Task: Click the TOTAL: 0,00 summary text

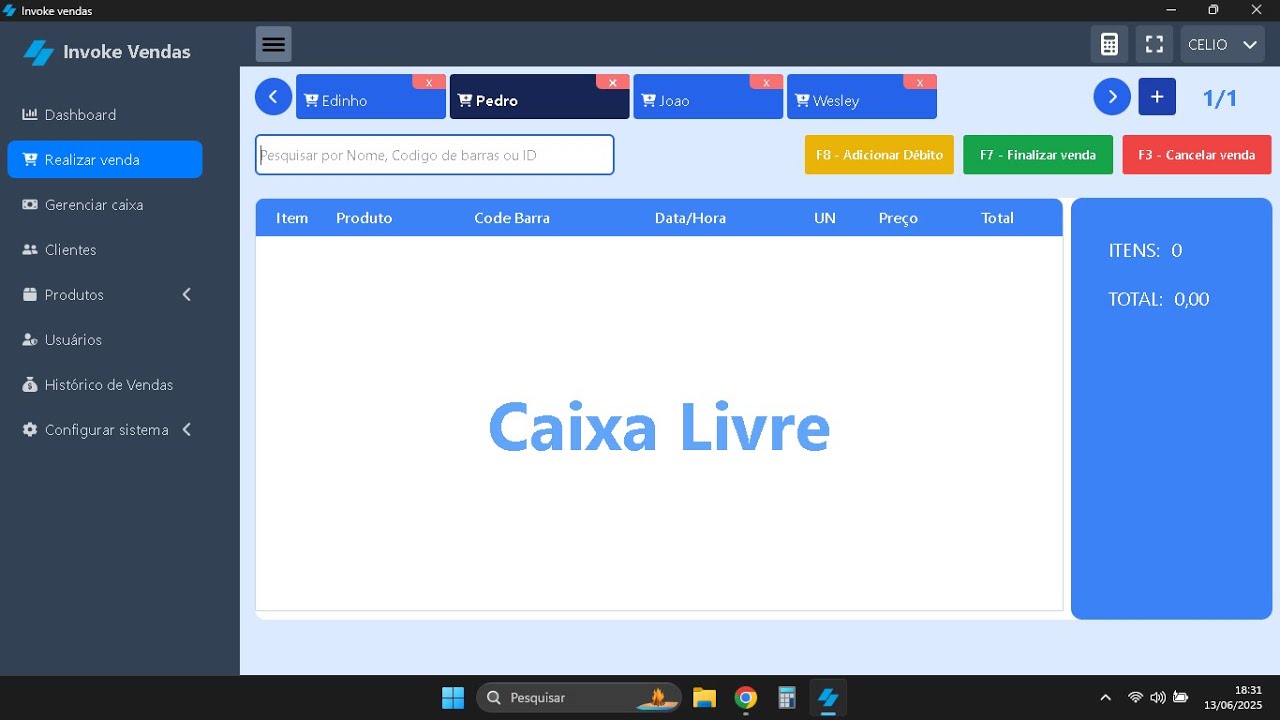Action: pyautogui.click(x=1158, y=299)
